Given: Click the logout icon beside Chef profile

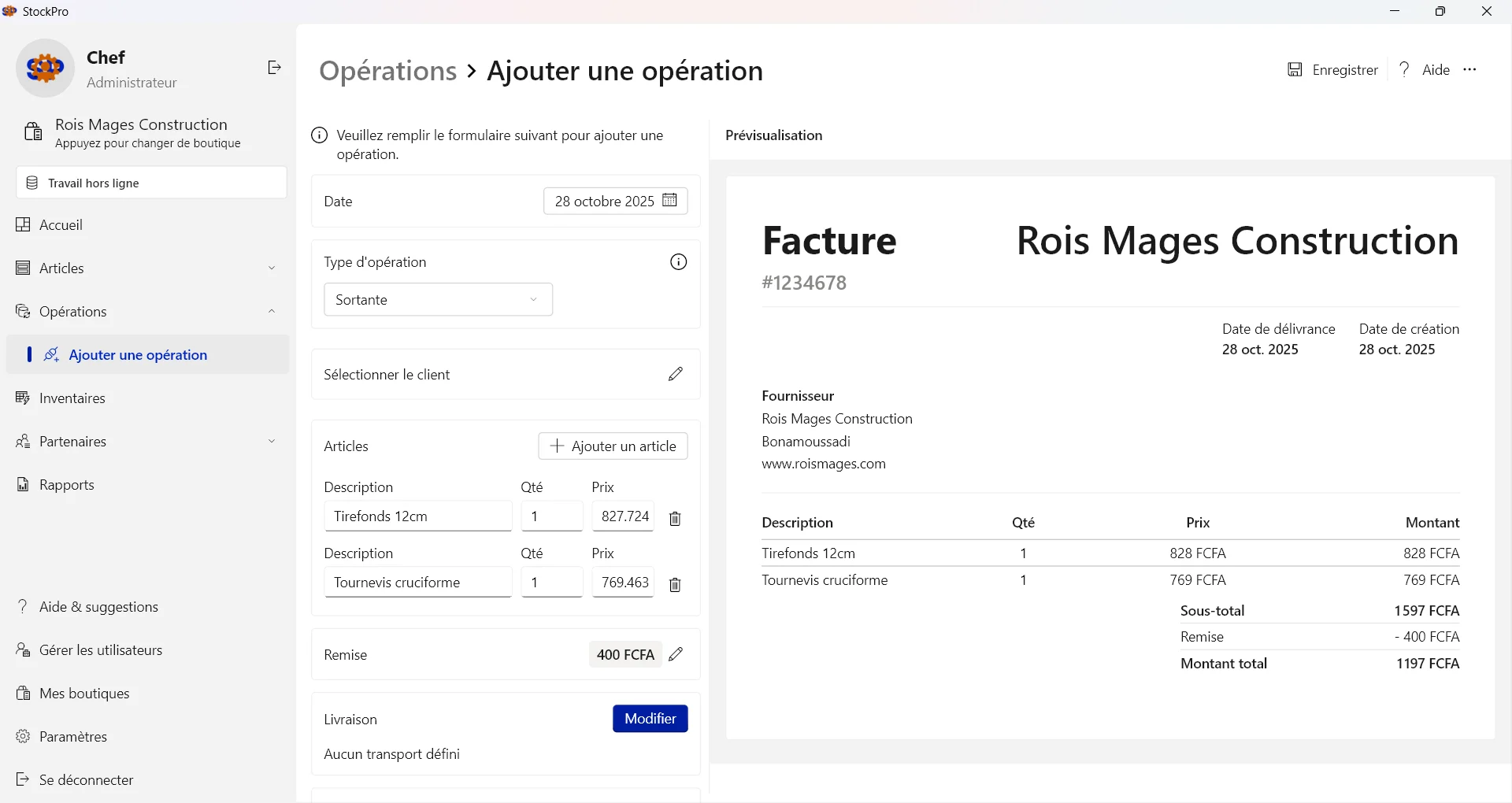Looking at the screenshot, I should click(274, 68).
